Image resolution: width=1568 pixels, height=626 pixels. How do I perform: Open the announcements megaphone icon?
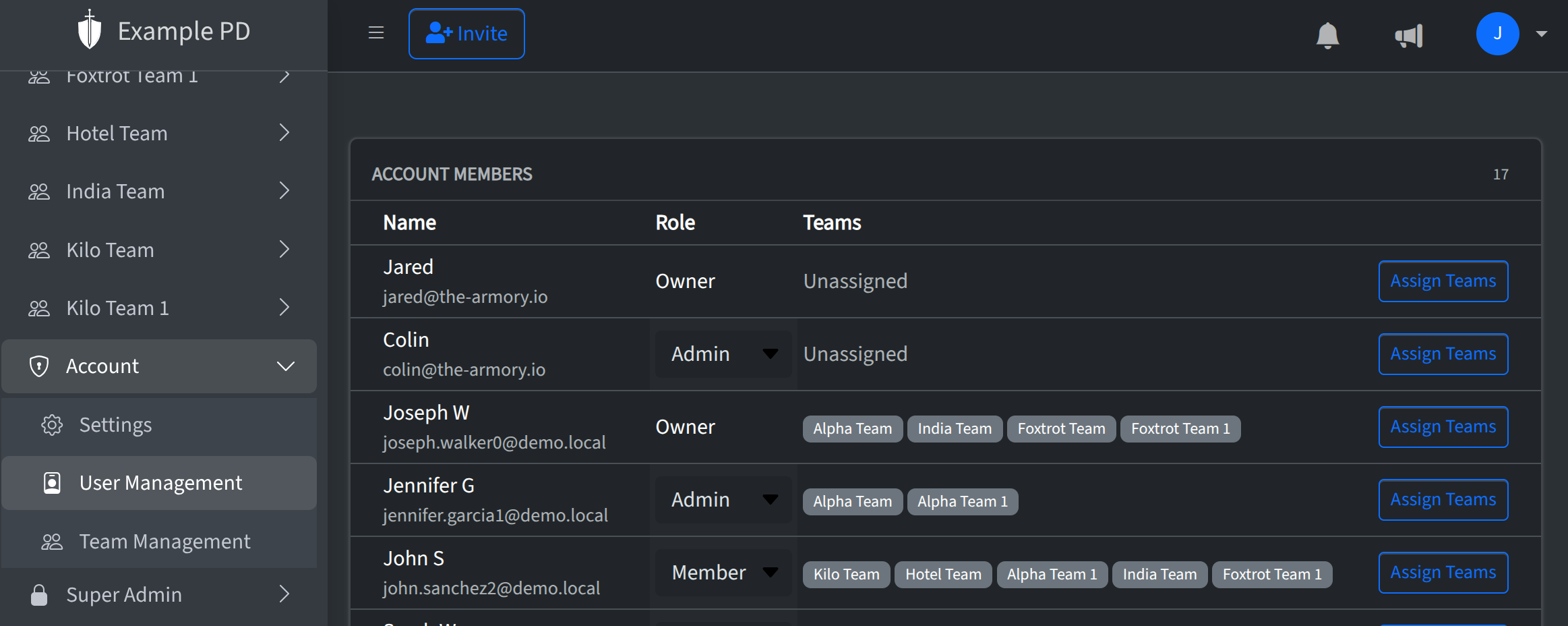(x=1409, y=35)
